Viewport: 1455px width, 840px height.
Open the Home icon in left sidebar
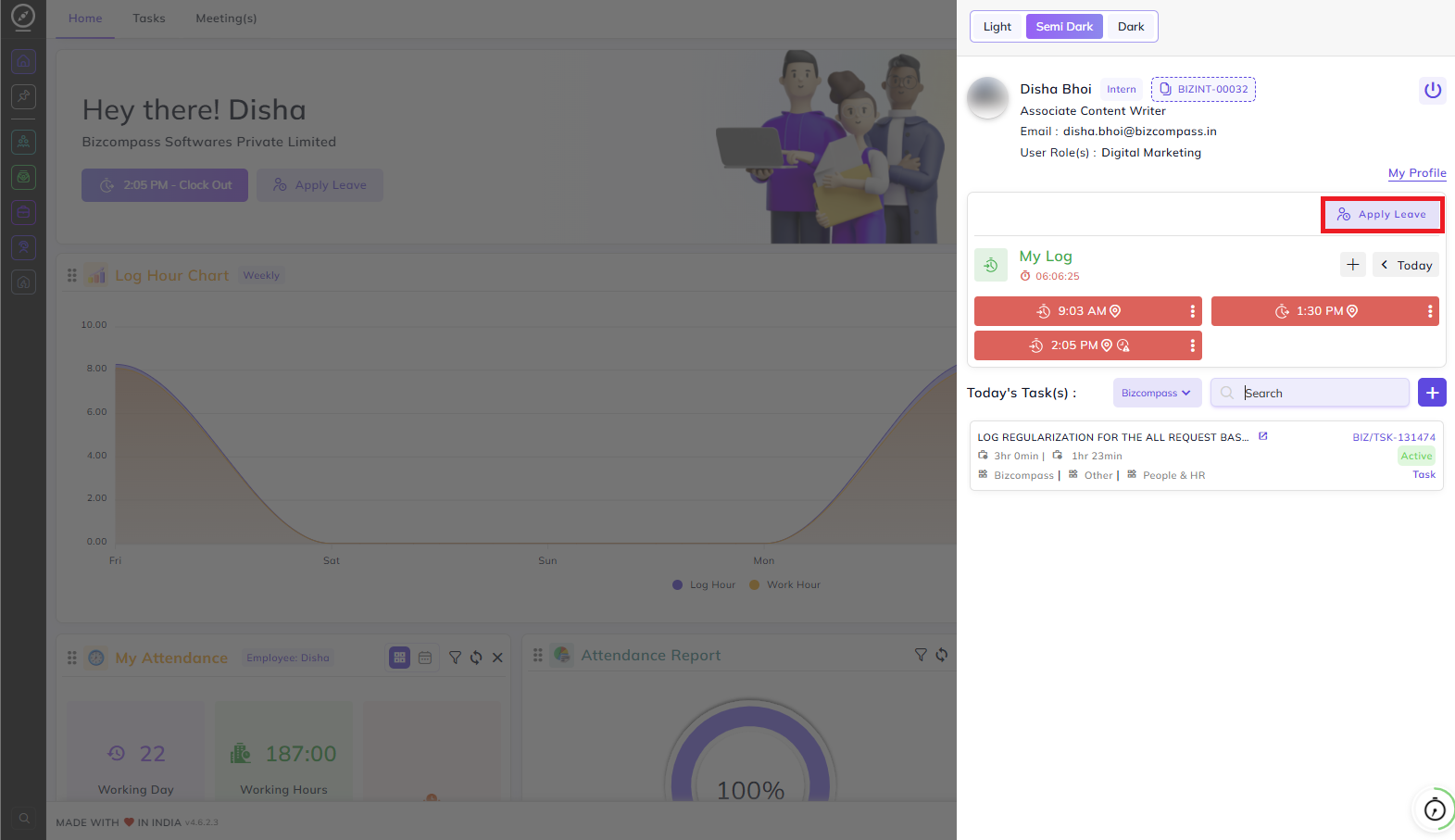pos(23,62)
